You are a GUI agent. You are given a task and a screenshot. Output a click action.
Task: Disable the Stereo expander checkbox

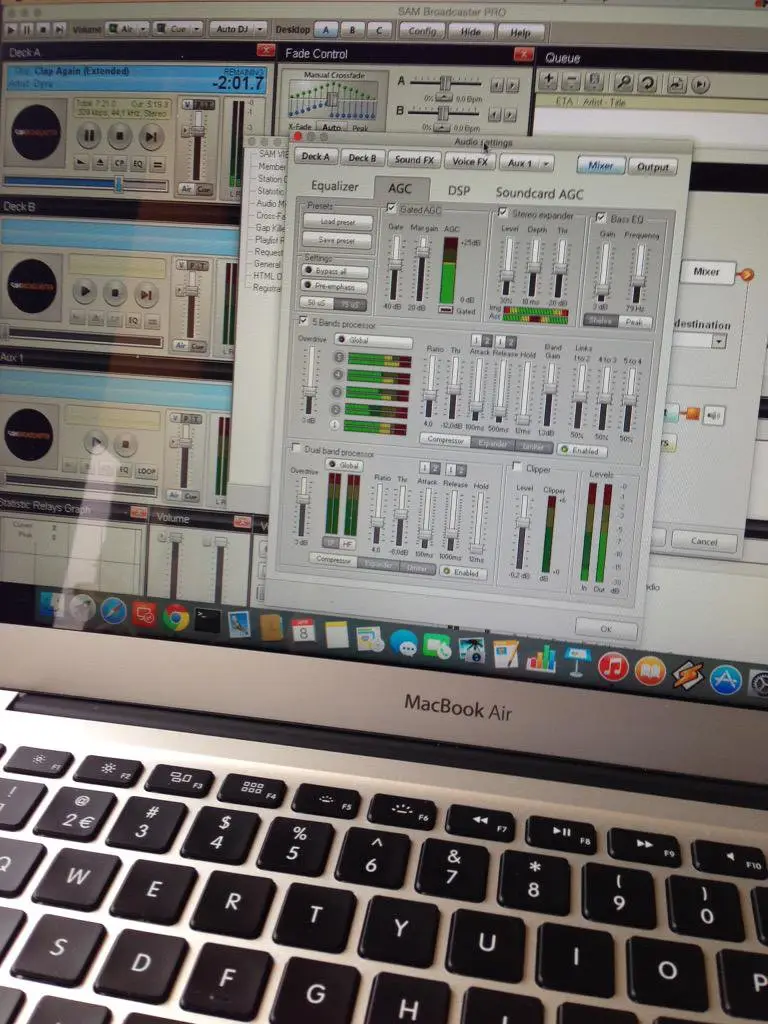[503, 212]
